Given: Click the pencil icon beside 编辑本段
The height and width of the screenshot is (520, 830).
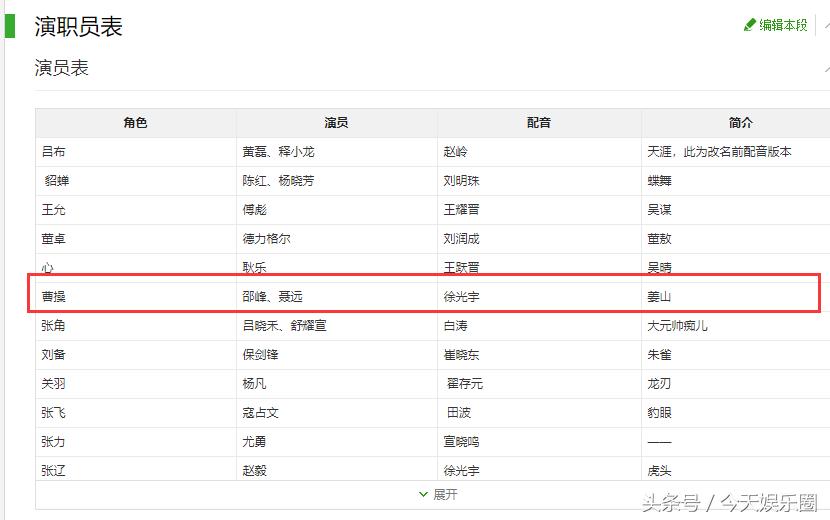Looking at the screenshot, I should (x=750, y=25).
